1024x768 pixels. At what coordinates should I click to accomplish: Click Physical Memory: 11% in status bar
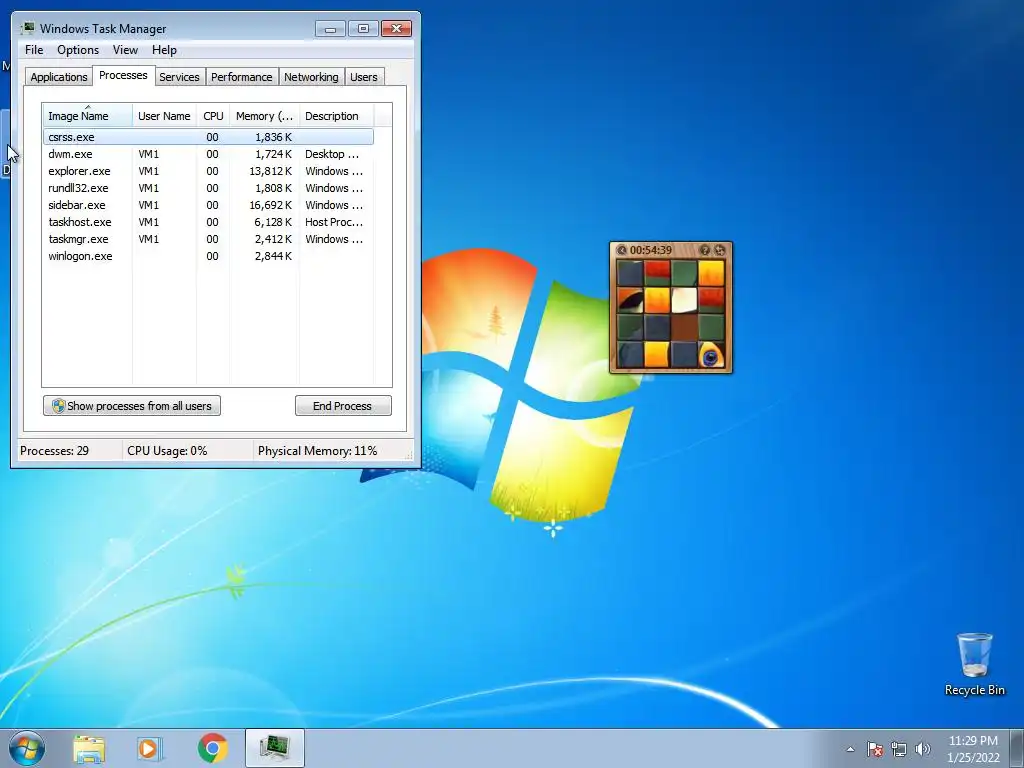tap(317, 451)
